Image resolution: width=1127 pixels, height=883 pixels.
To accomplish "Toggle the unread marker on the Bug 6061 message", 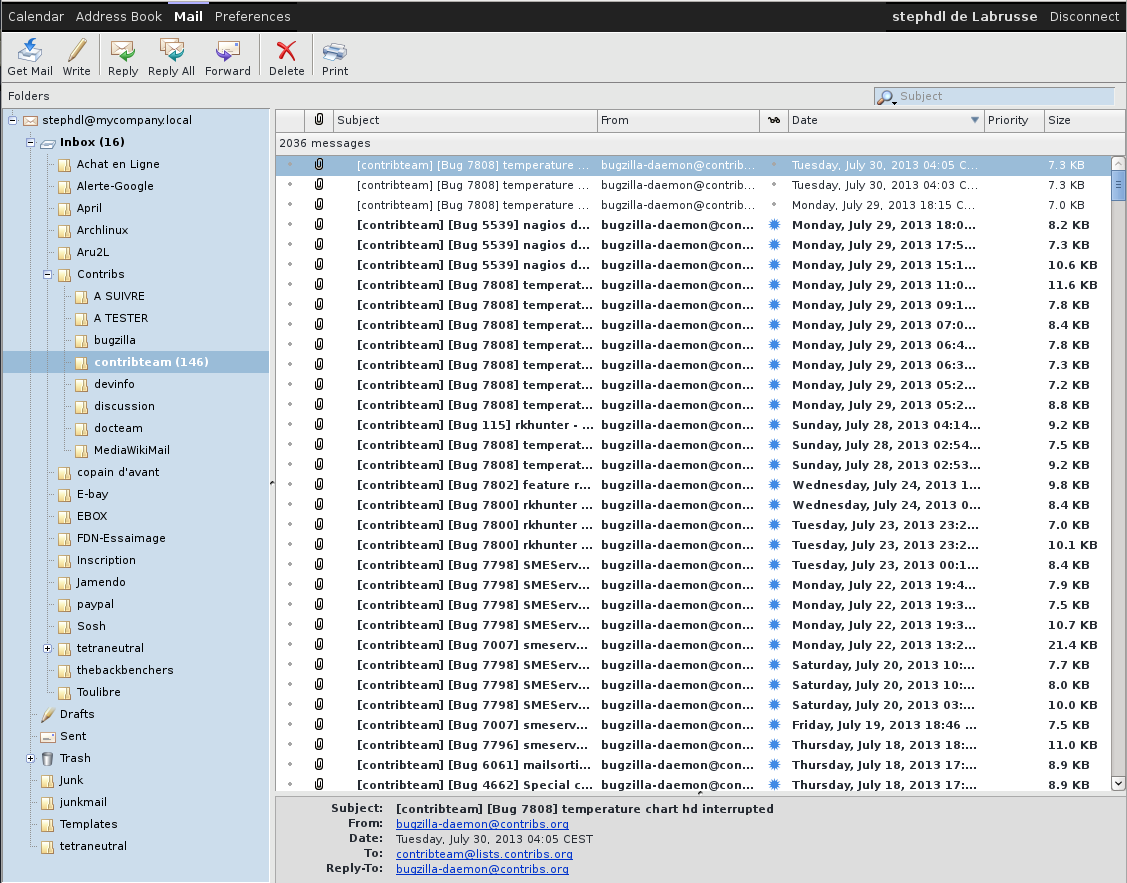I will pyautogui.click(x=774, y=765).
